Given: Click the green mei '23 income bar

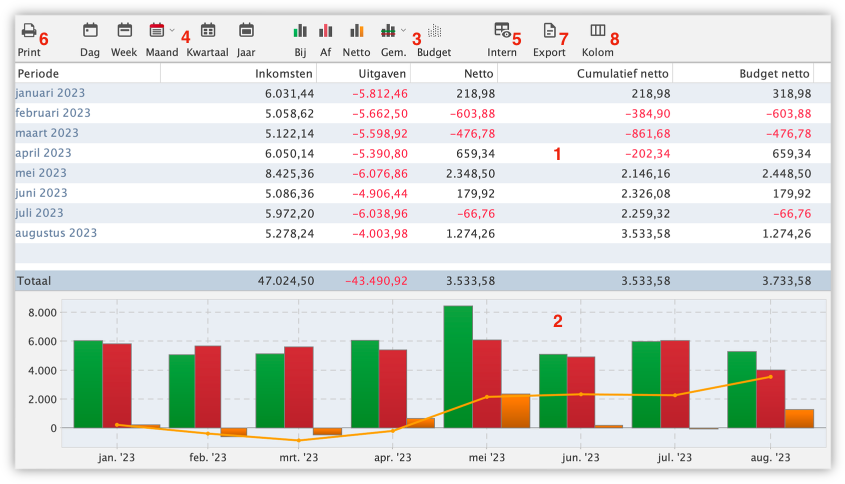Looking at the screenshot, I should [x=458, y=365].
